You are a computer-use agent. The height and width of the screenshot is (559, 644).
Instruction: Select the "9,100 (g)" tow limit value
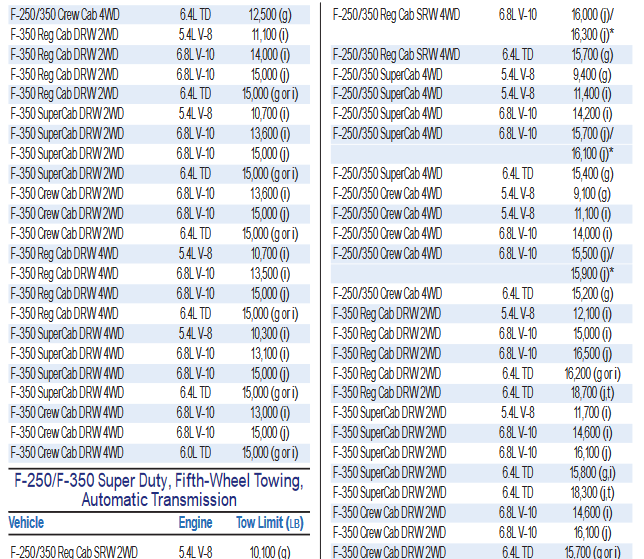tap(592, 193)
